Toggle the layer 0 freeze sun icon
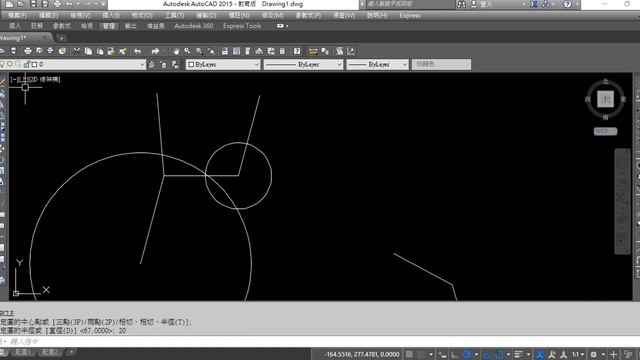Screen dimensions: 640x360 [10, 64]
